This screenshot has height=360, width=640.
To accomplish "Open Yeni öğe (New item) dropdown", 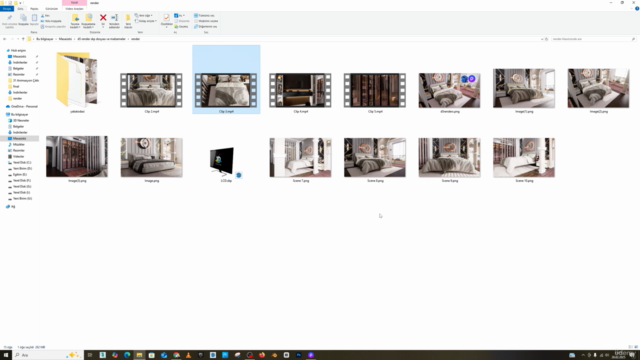I will coord(144,16).
